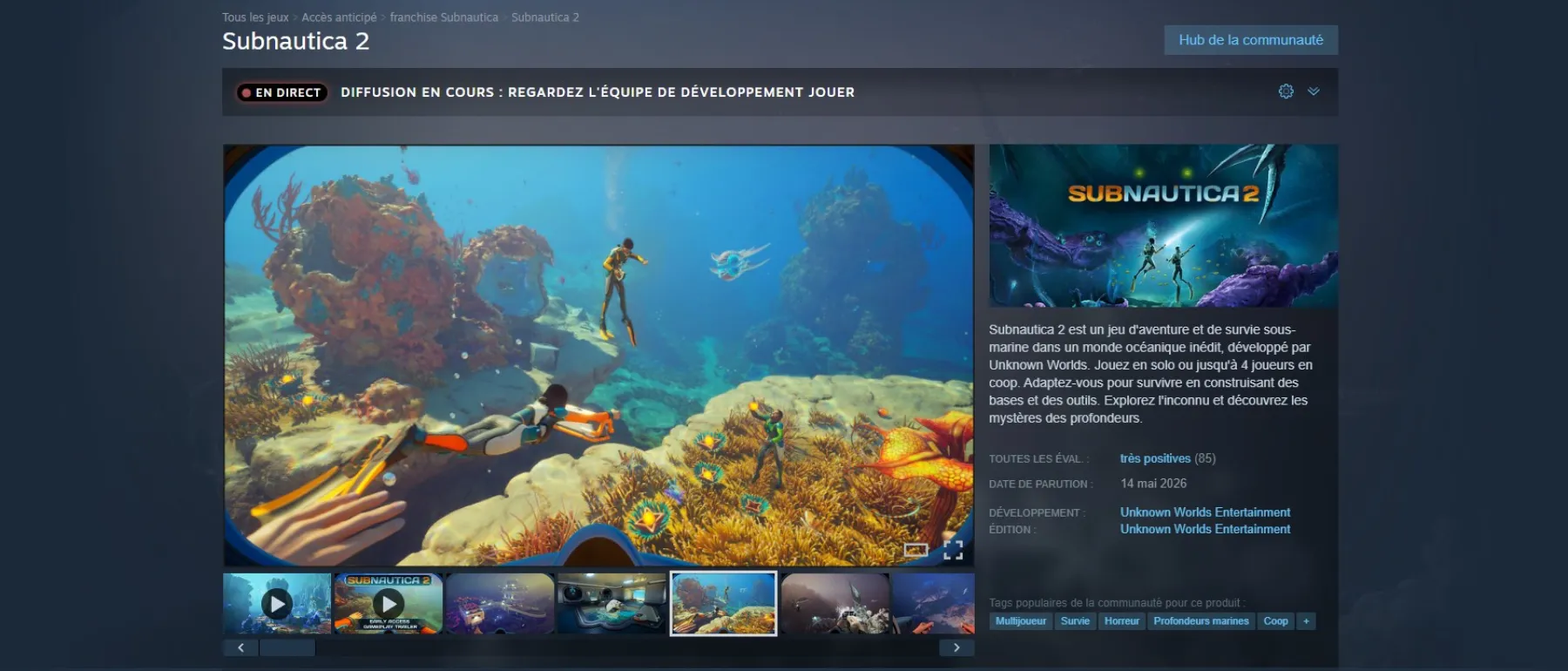Click the thumbnail strip scrollbar handle
This screenshot has width=1568, height=671.
287,647
